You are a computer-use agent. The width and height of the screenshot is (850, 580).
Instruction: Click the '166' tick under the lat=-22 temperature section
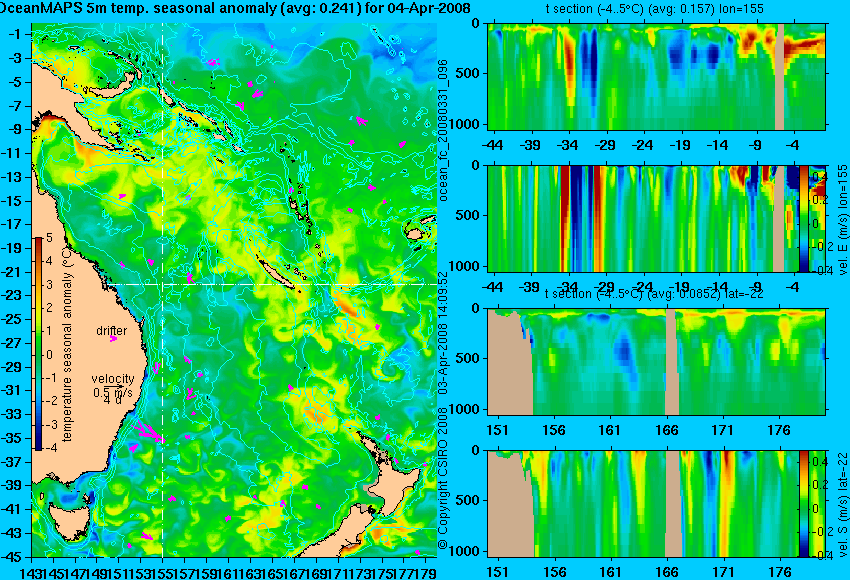(666, 430)
